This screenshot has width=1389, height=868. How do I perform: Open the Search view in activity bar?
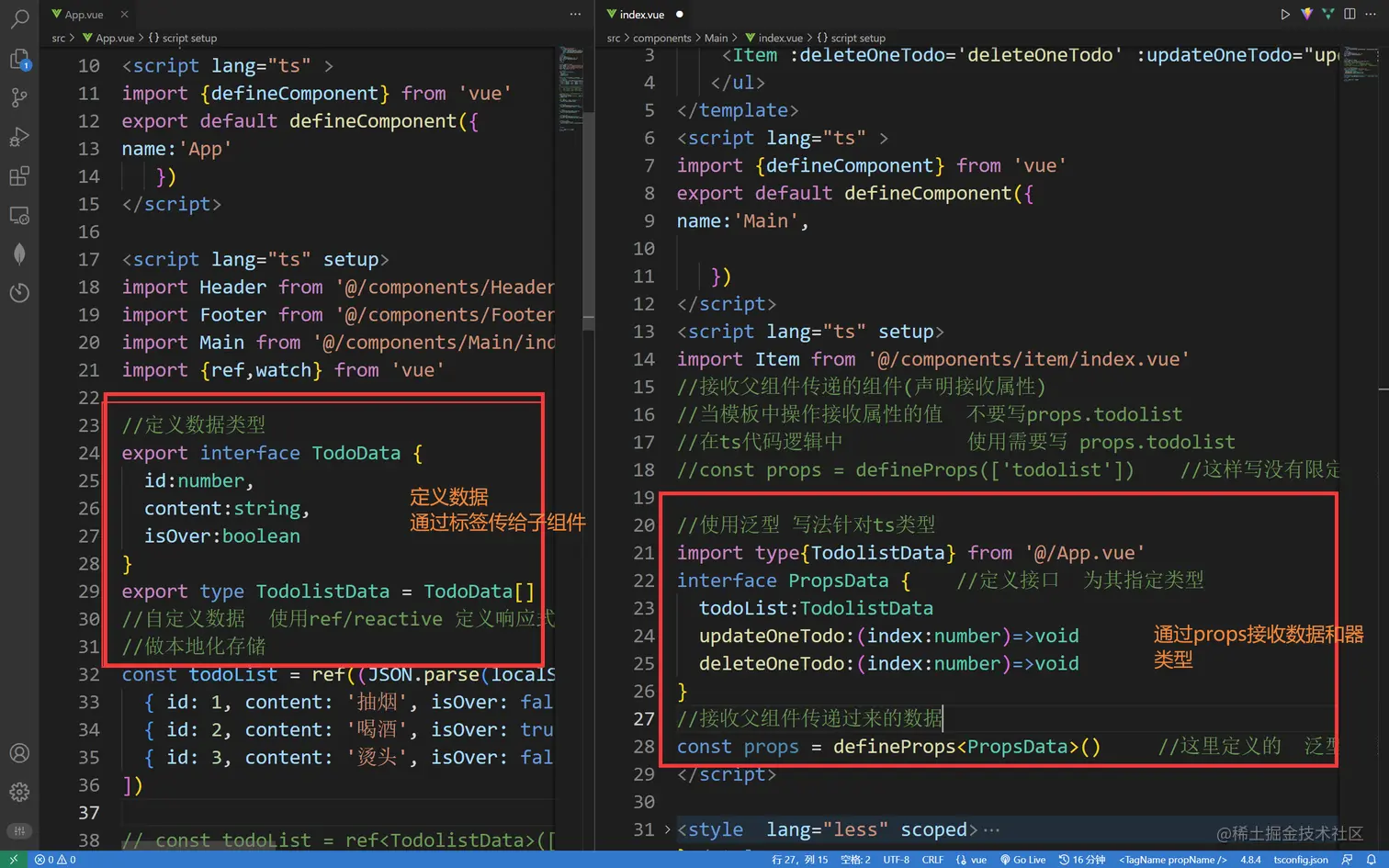click(x=19, y=18)
